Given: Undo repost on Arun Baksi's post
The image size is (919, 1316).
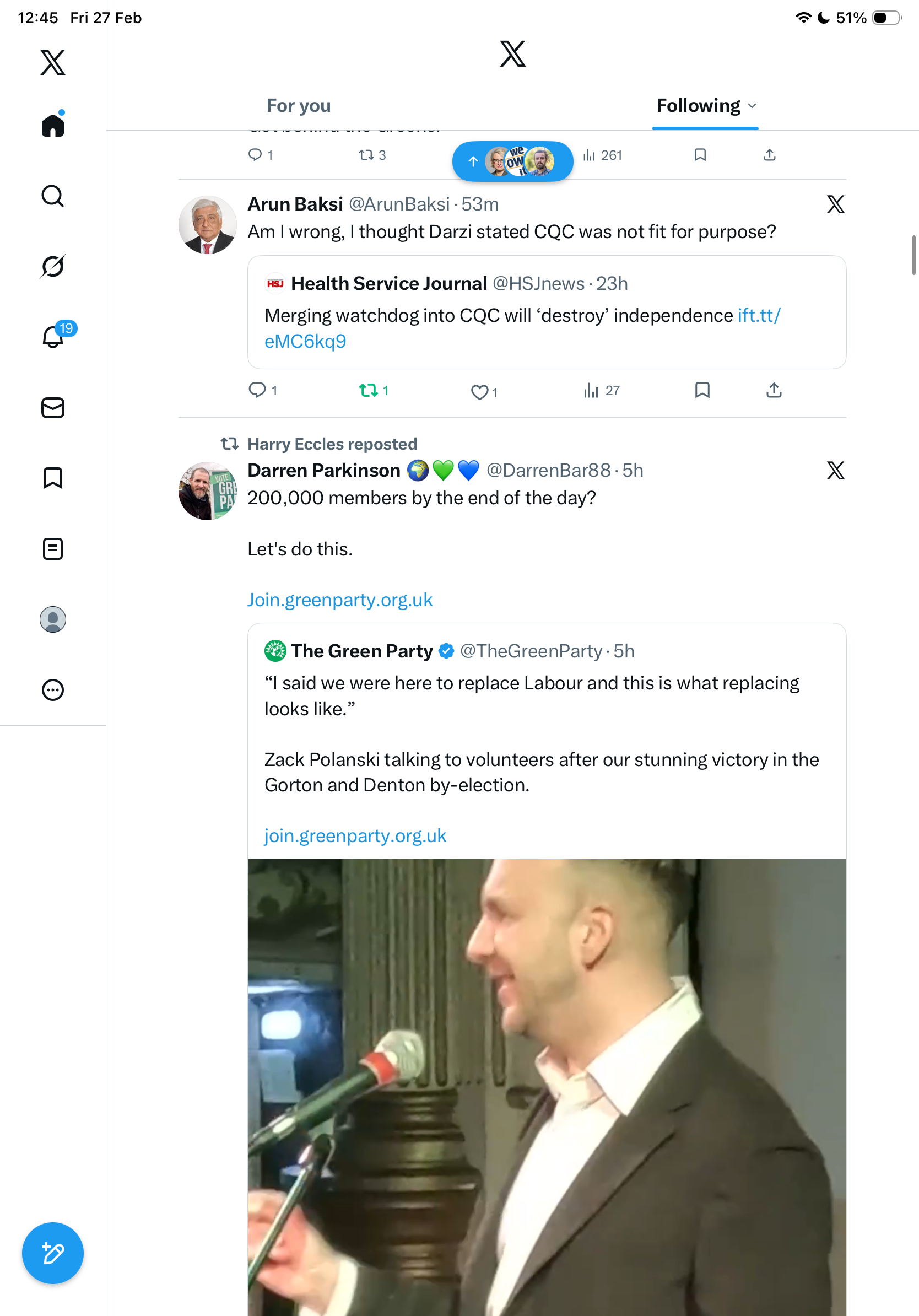Looking at the screenshot, I should 368,391.
